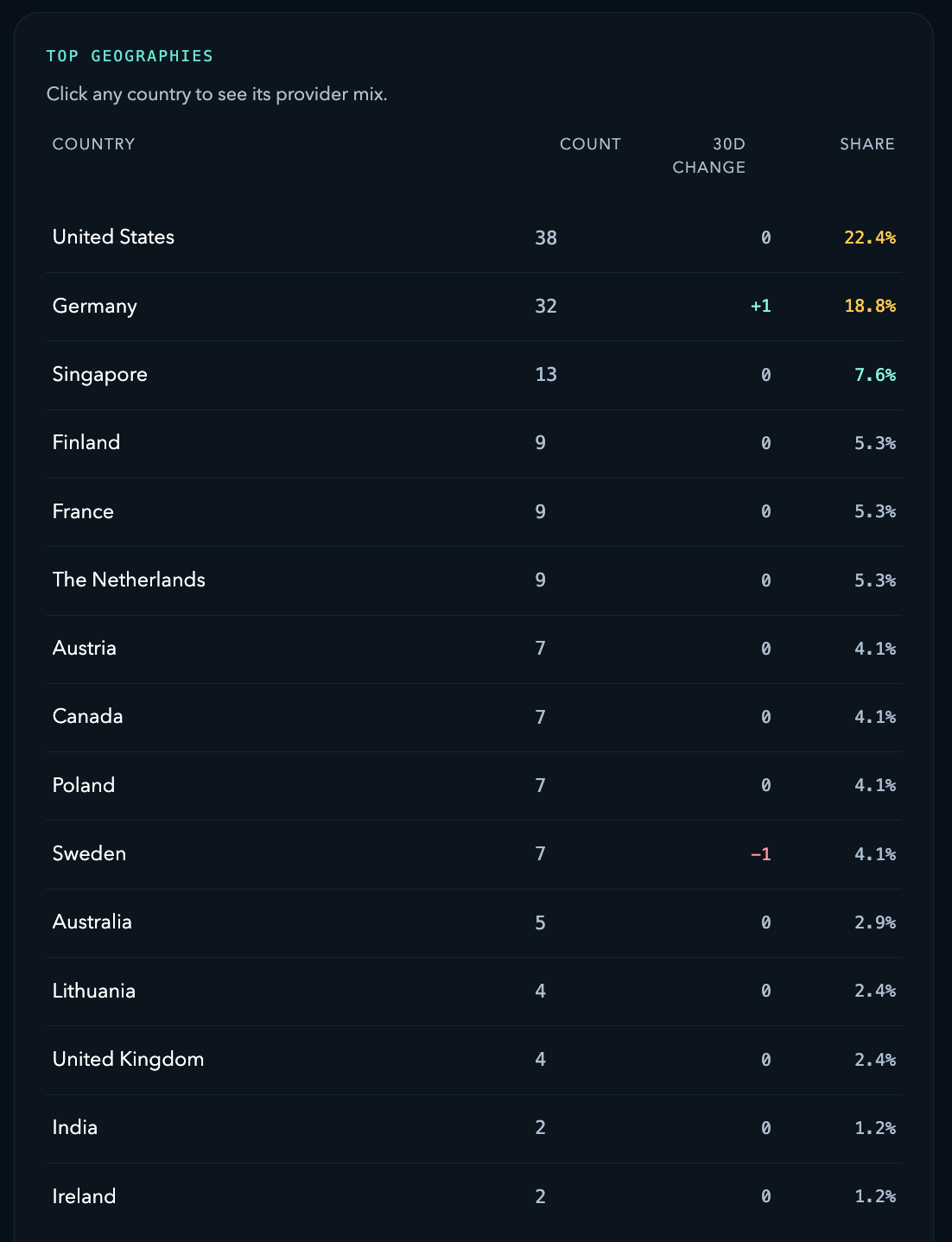Select Austria in the geographies table
The height and width of the screenshot is (1242, 952).
point(85,649)
